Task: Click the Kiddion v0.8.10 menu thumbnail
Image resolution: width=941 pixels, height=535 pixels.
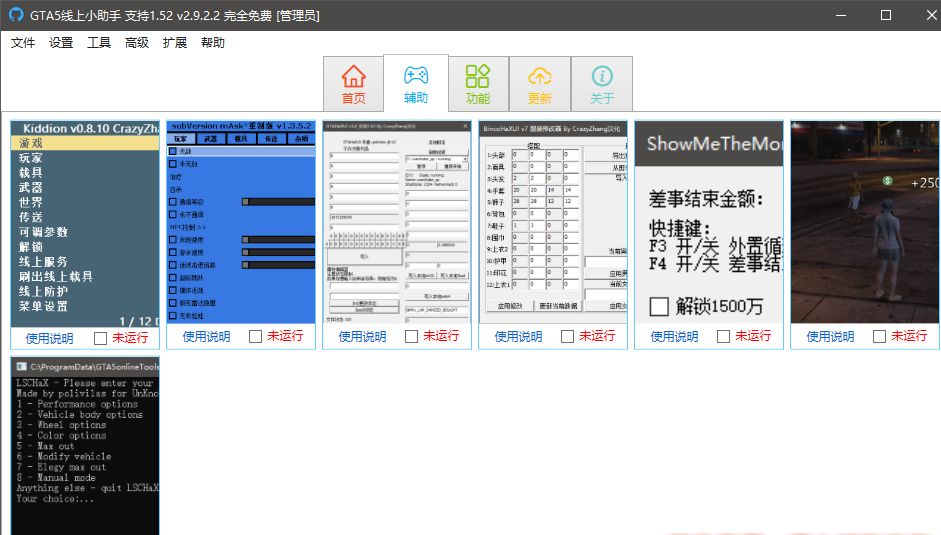Action: pos(85,224)
